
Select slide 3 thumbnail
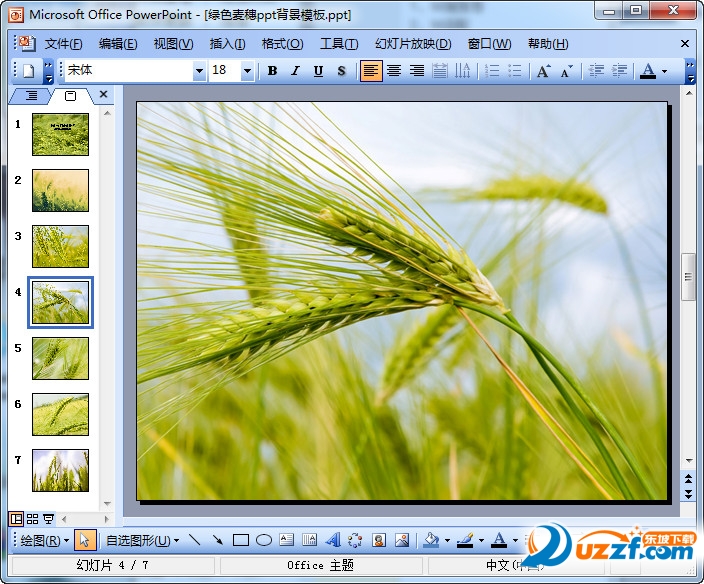click(x=60, y=246)
